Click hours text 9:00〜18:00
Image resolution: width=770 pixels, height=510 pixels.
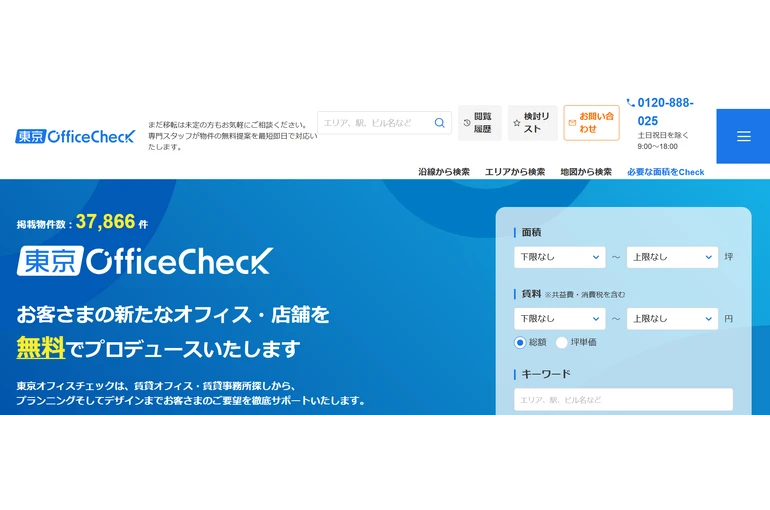click(658, 146)
